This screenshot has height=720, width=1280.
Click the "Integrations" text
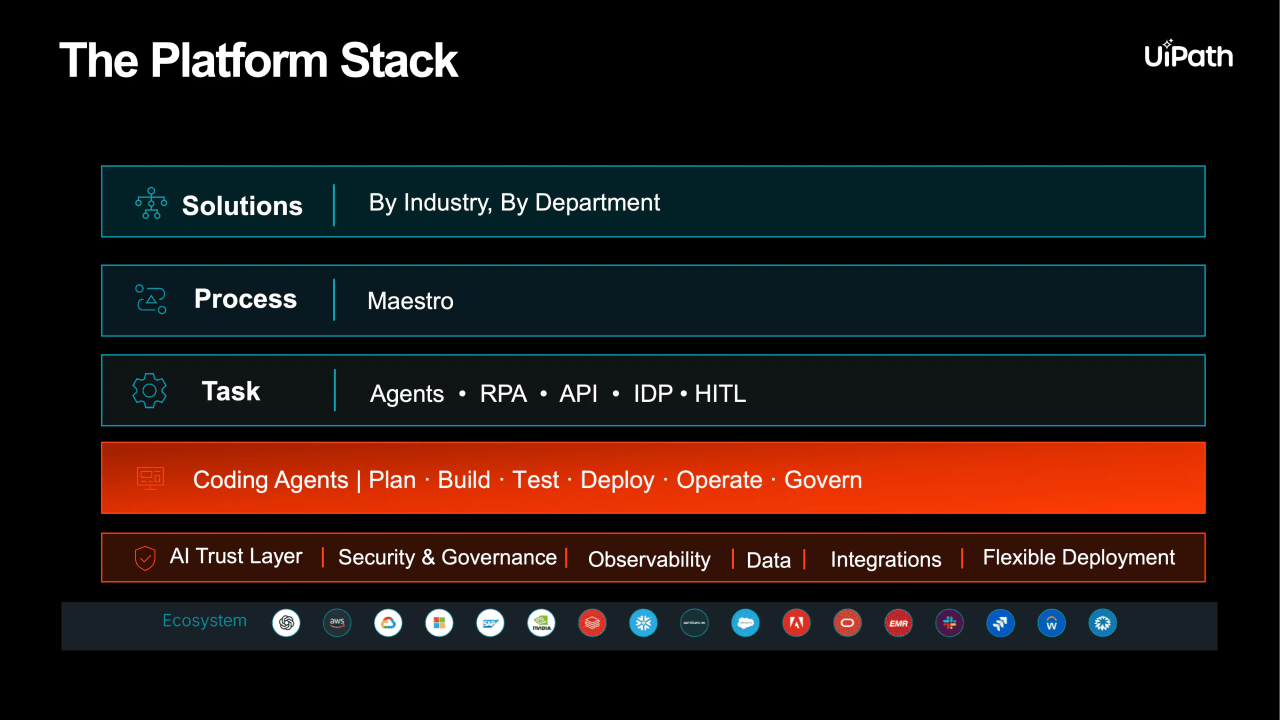pyautogui.click(x=886, y=561)
